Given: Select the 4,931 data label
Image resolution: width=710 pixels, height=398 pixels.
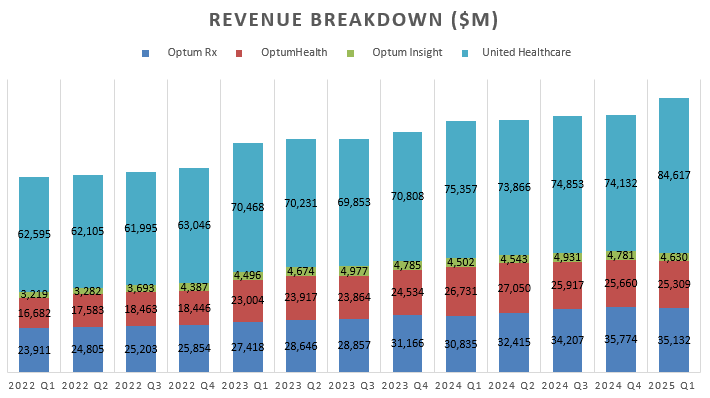Looking at the screenshot, I should [567, 257].
